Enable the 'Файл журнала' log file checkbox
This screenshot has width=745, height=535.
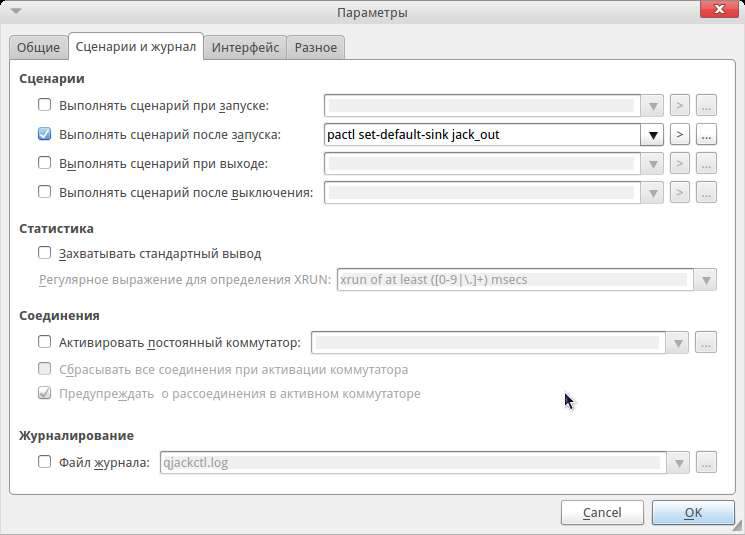44,462
